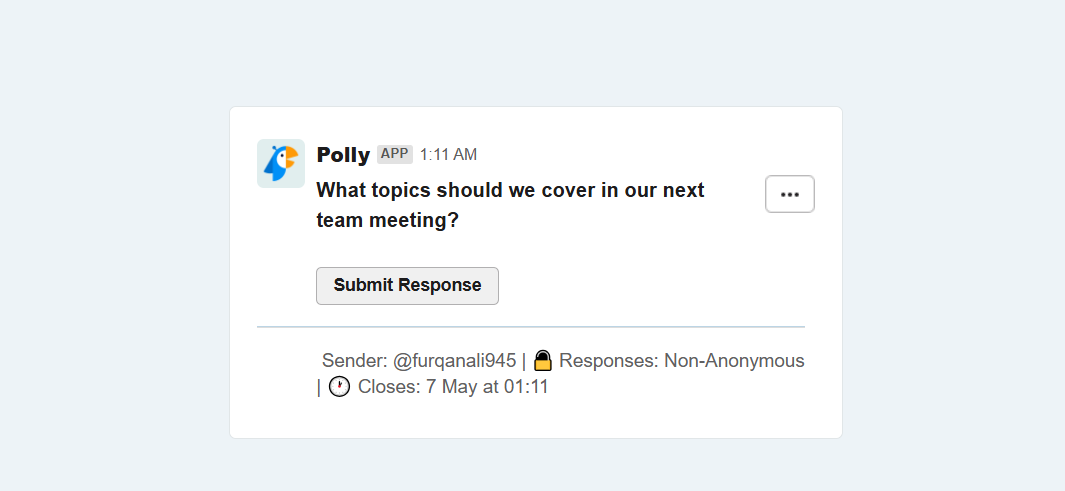Screen dimensions: 1065x491
Task: Click the yellow padlock icon
Action: tap(542, 361)
